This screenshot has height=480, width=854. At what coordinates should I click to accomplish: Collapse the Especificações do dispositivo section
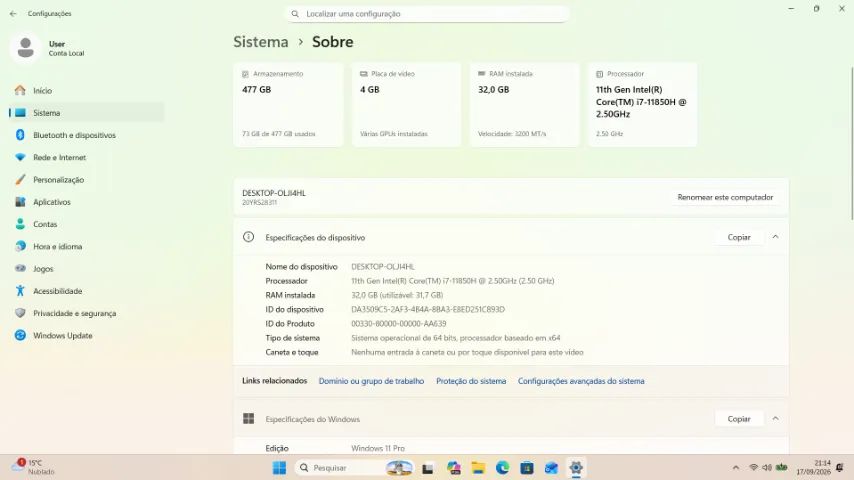(776, 237)
